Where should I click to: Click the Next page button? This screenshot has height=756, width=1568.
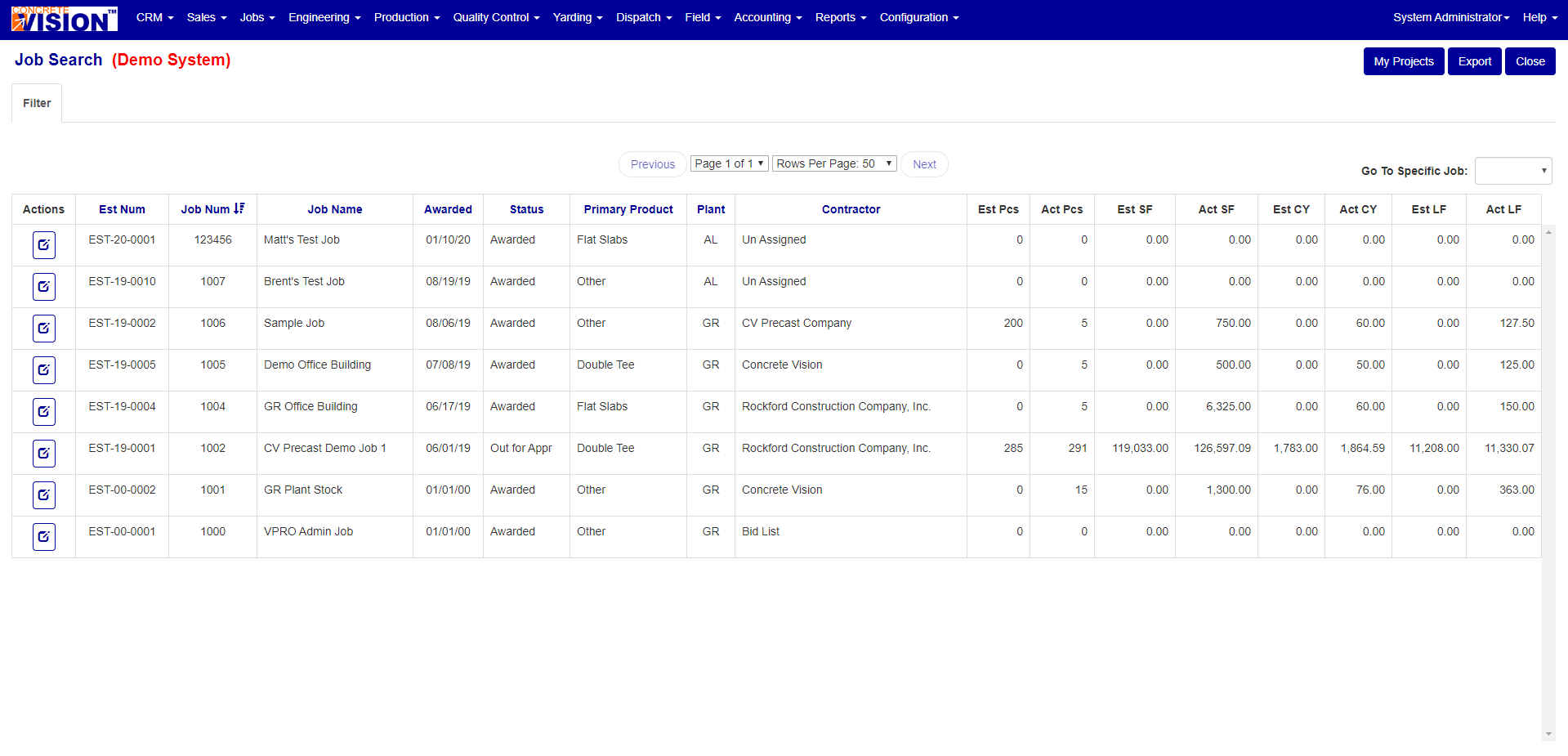924,164
